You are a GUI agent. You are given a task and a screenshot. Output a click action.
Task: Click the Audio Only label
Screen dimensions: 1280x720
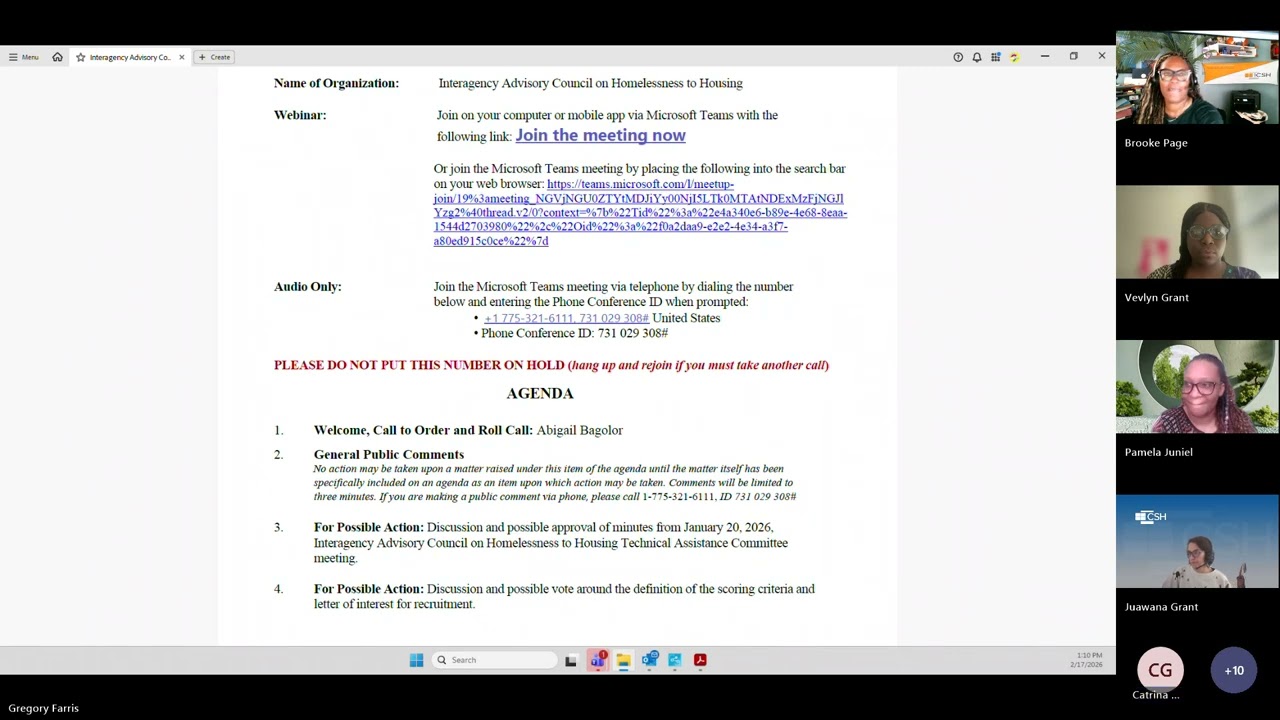pos(308,287)
